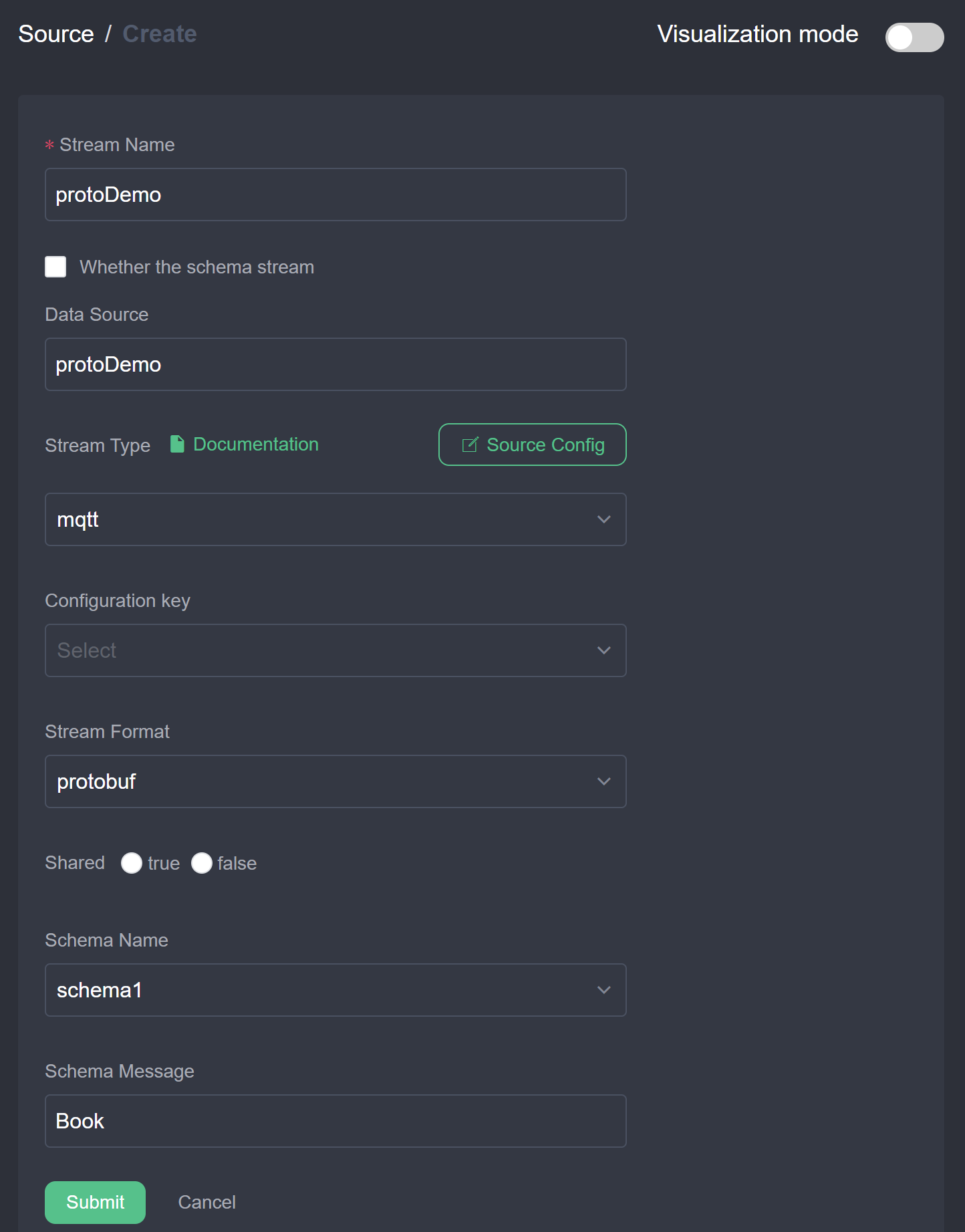The height and width of the screenshot is (1232, 965).
Task: Open the Configuration key Select dropdown
Action: click(x=335, y=650)
